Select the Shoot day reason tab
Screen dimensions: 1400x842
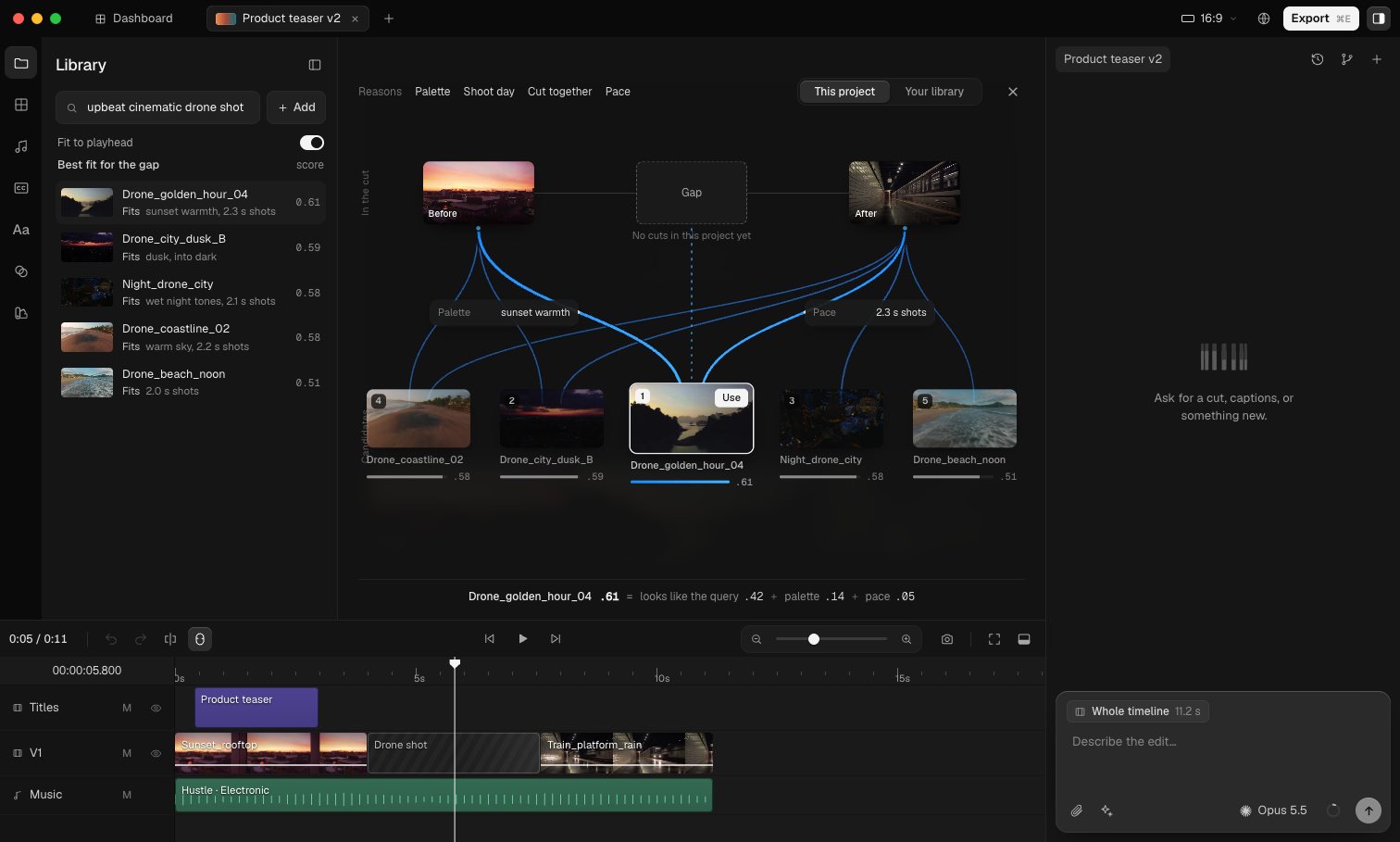pos(489,92)
